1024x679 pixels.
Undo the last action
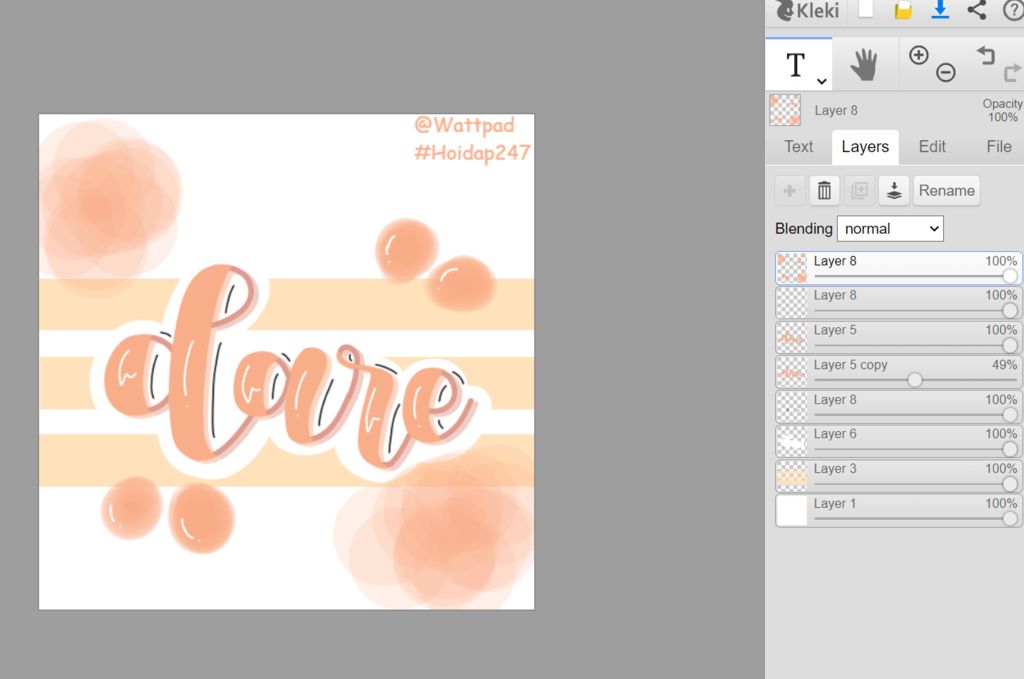click(985, 55)
